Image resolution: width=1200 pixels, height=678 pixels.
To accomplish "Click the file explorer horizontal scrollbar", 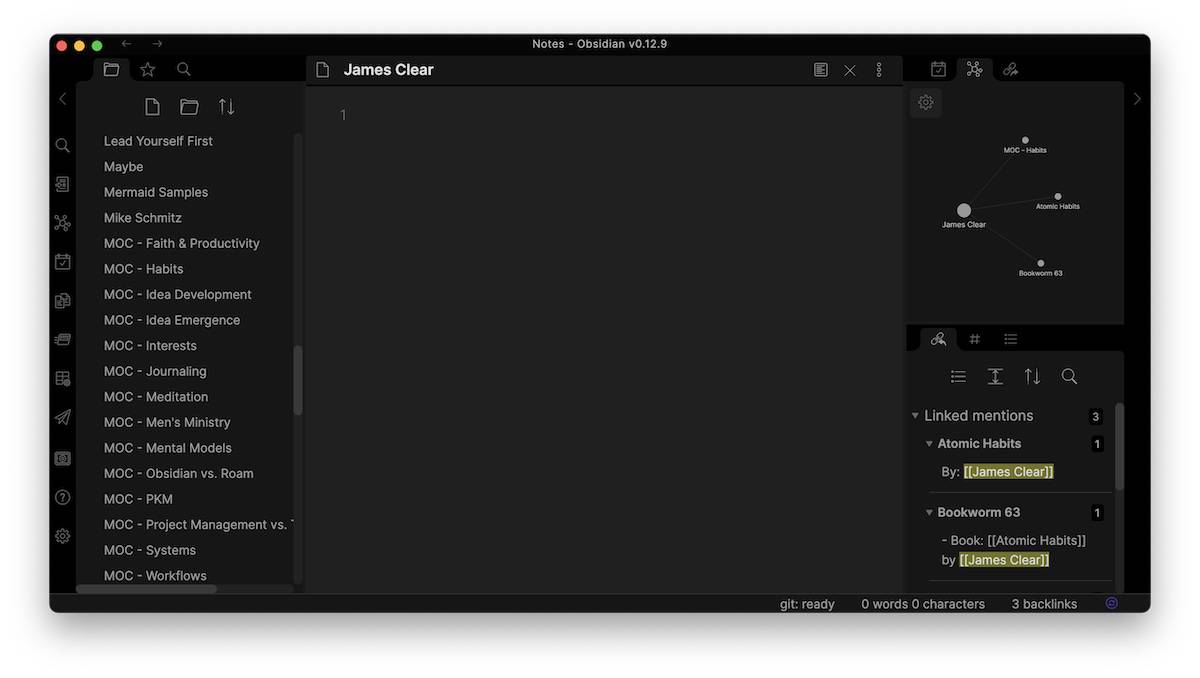I will (x=146, y=589).
